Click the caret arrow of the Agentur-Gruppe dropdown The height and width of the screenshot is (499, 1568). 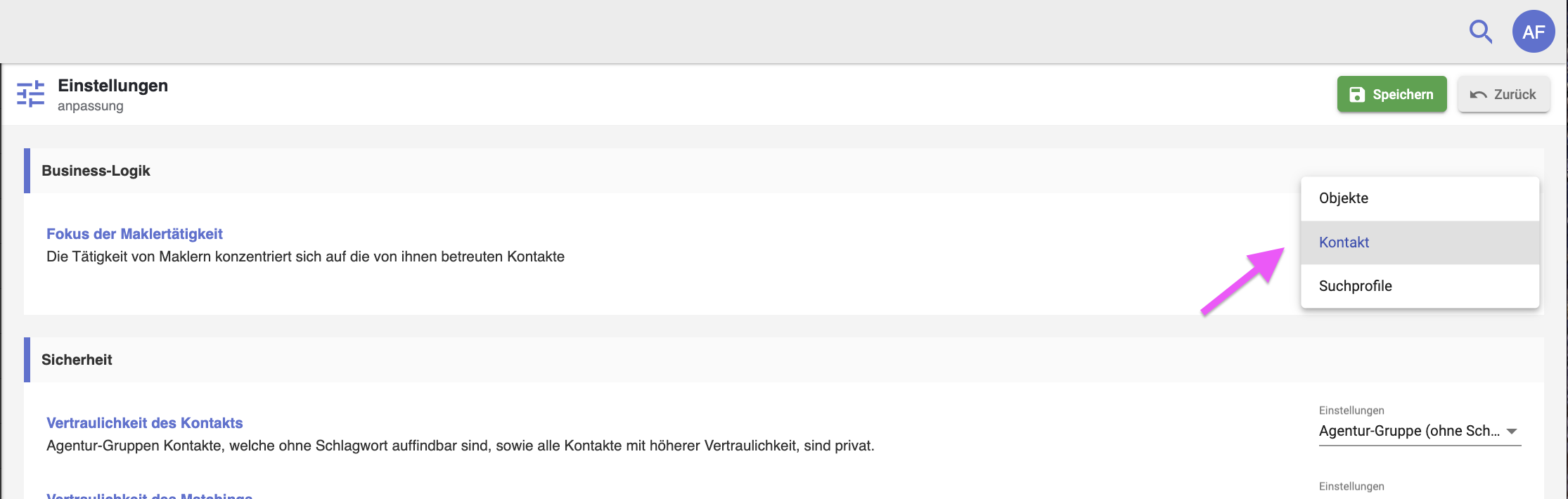[1512, 432]
